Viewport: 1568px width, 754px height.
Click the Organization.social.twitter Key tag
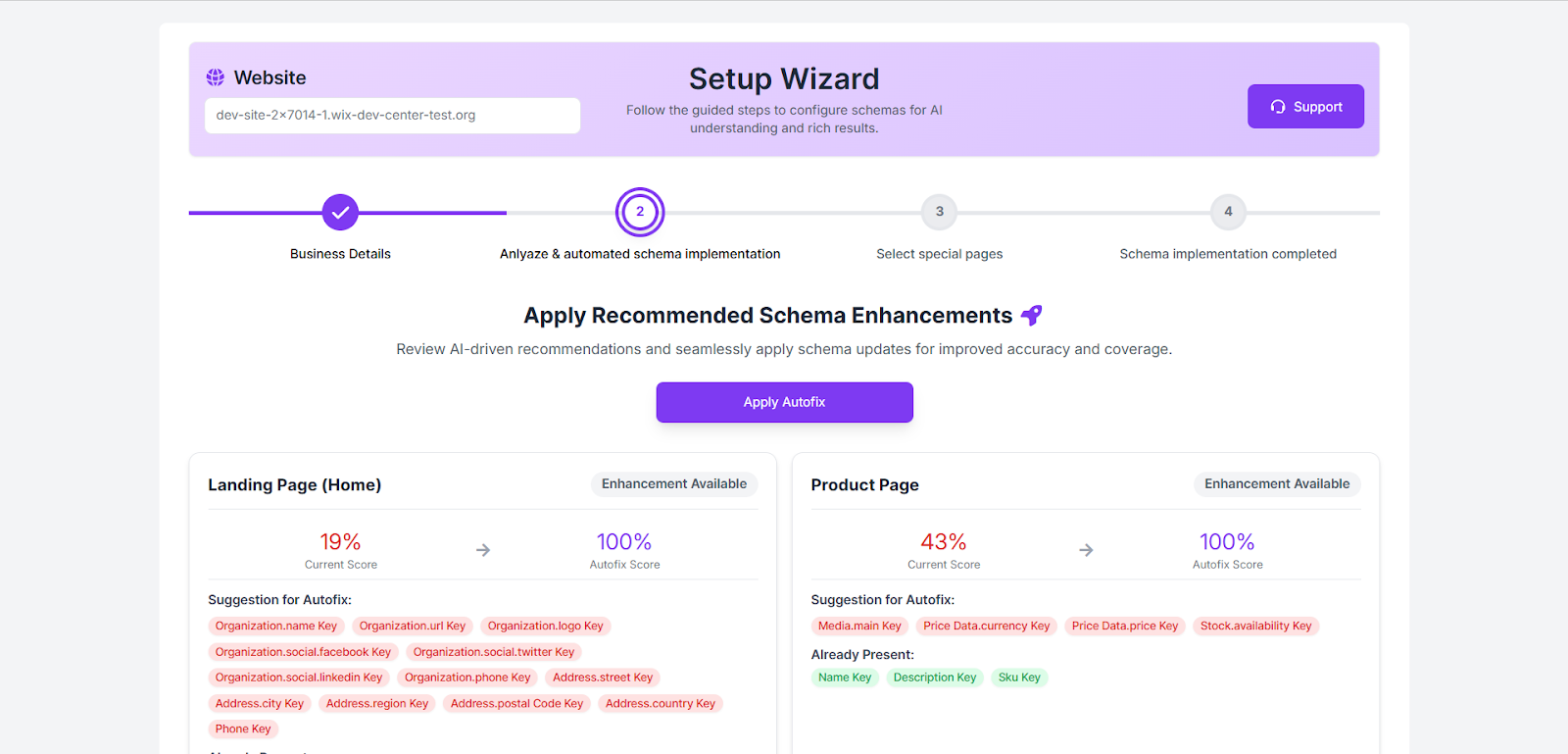click(494, 652)
